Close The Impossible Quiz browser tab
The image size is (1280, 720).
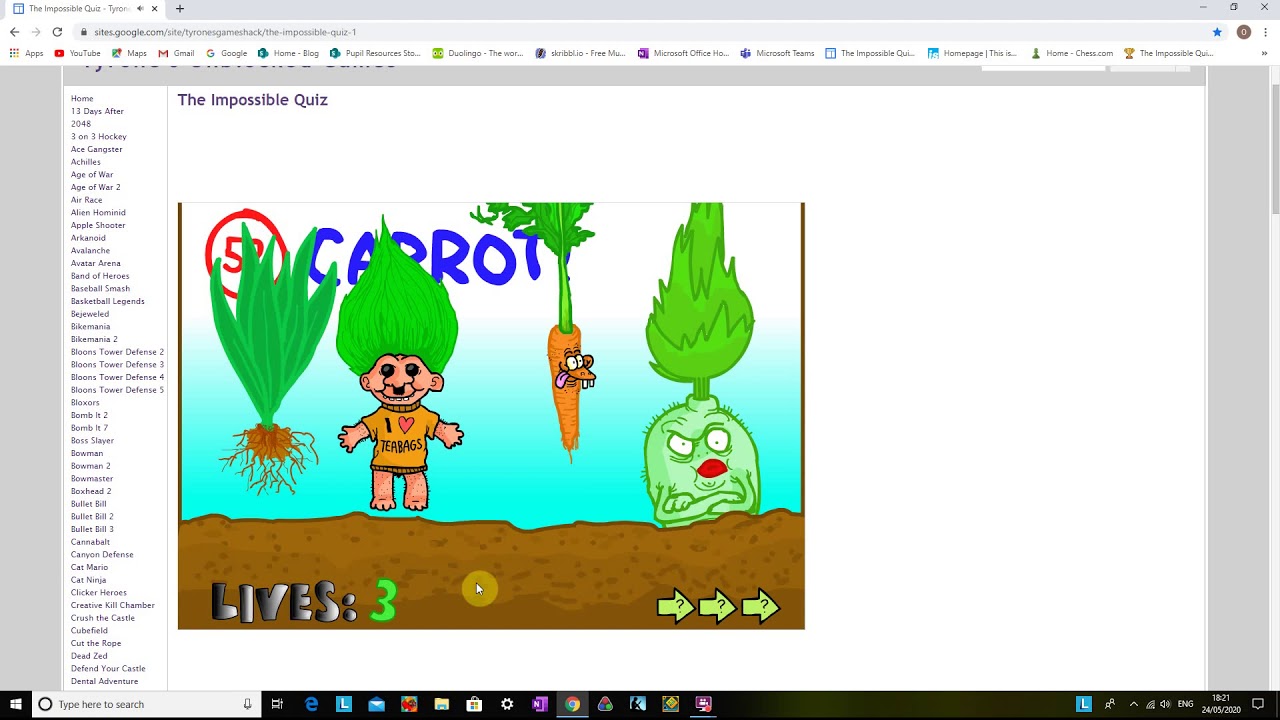tap(154, 8)
